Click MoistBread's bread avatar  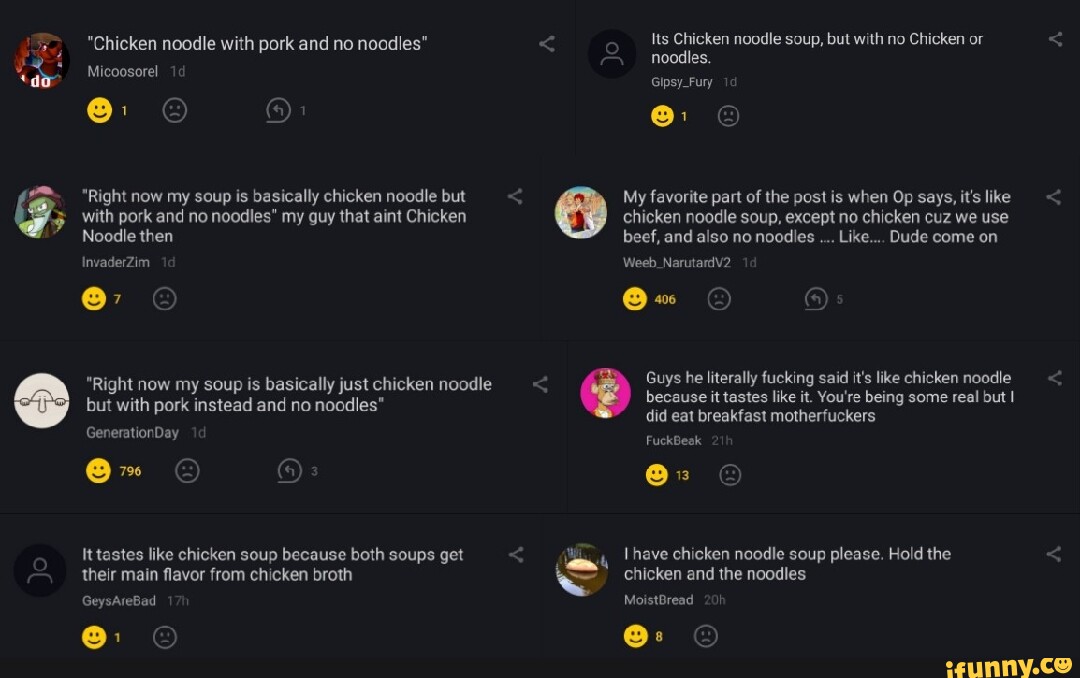(582, 570)
